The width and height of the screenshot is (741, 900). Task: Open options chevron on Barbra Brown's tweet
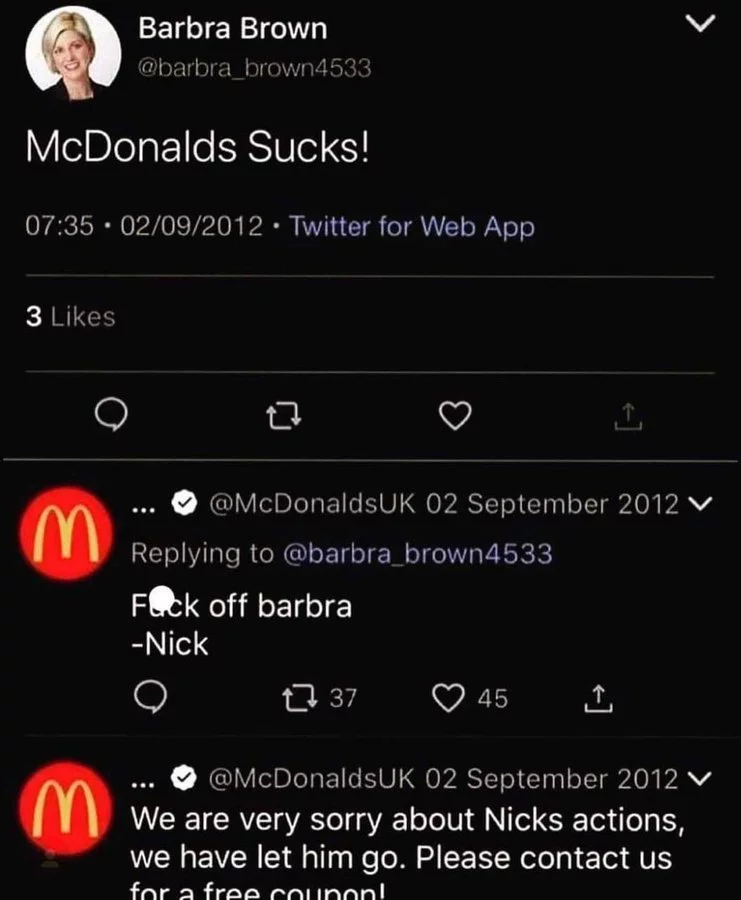(701, 24)
